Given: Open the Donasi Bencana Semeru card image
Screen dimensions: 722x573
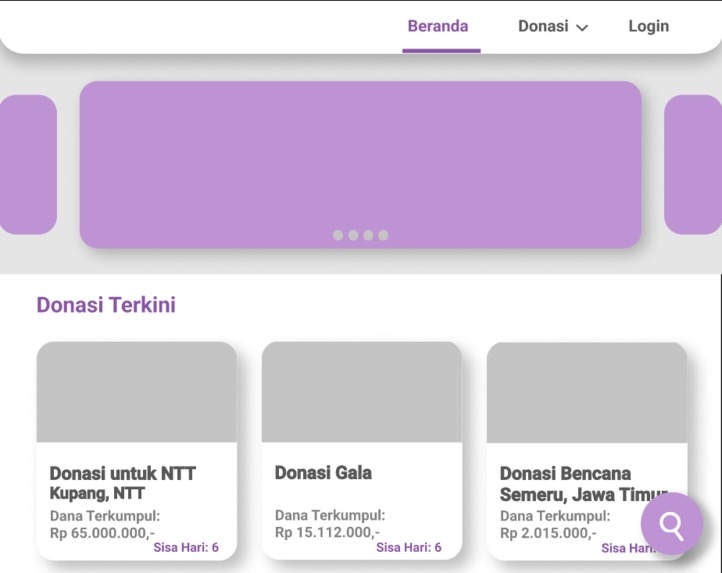Looking at the screenshot, I should coord(587,392).
